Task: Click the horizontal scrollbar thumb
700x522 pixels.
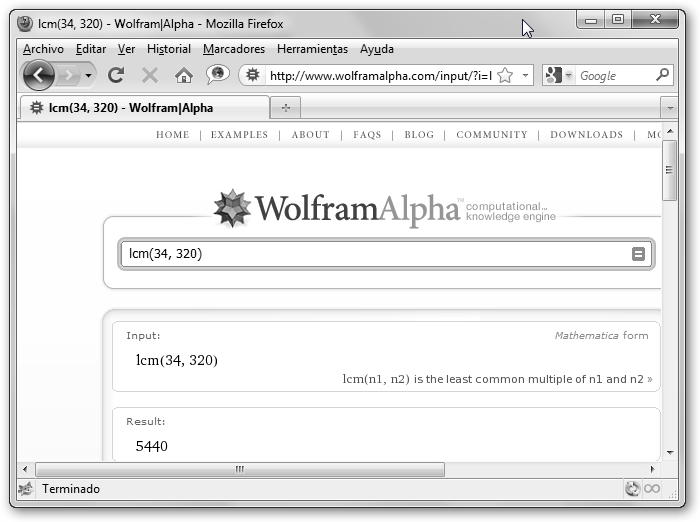Action: pyautogui.click(x=240, y=469)
